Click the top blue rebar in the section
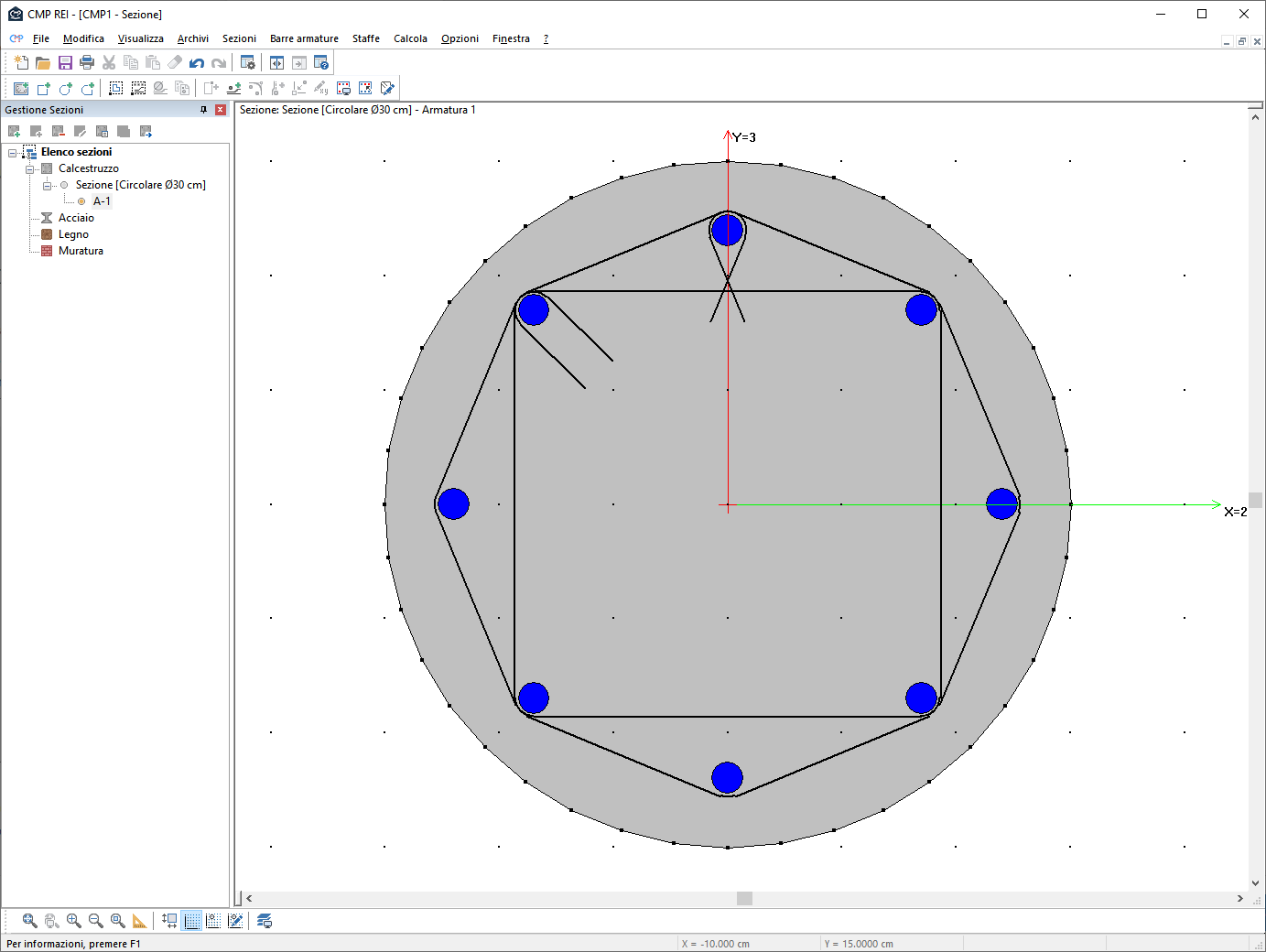Image resolution: width=1266 pixels, height=952 pixels. (x=727, y=230)
